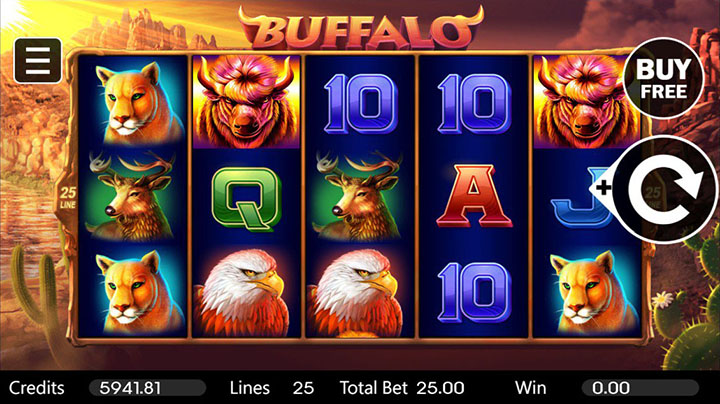720x404 pixels.
Task: Click the Win amount field
Action: [x=640, y=388]
